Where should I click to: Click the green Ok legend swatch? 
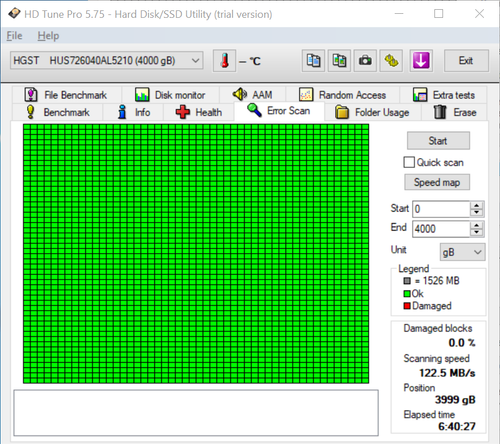[407, 294]
